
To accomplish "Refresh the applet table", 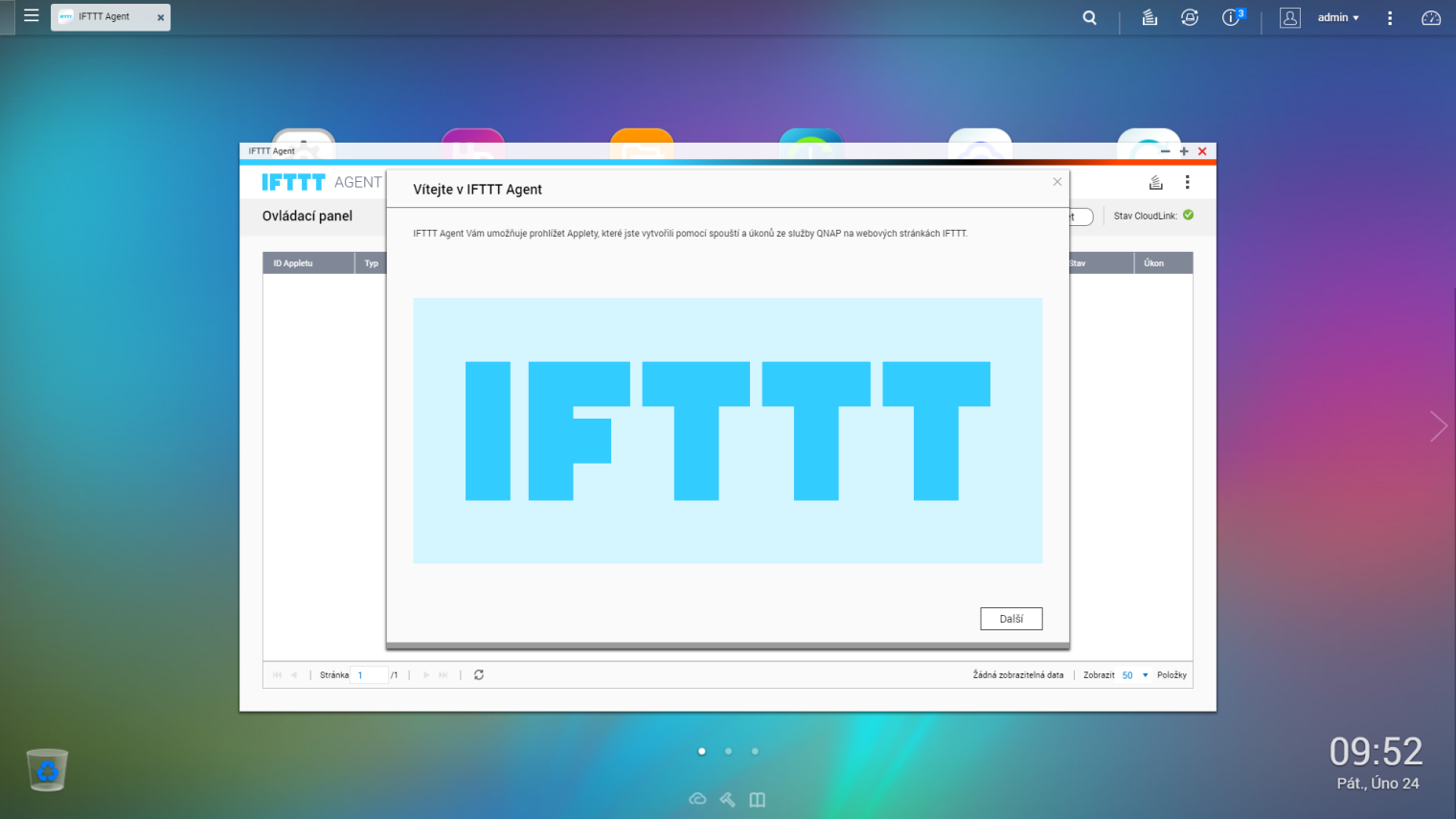I will pos(479,675).
